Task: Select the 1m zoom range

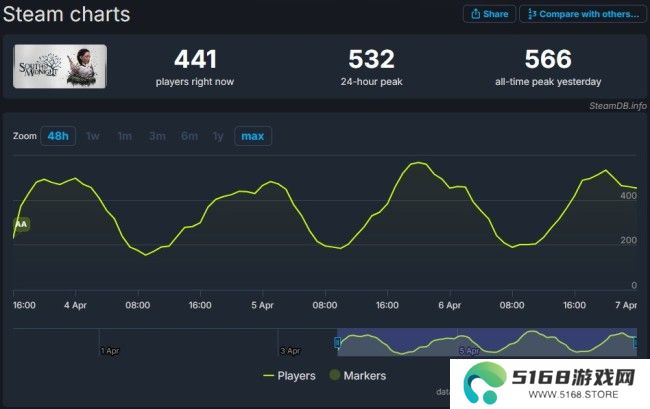Action: (125, 136)
